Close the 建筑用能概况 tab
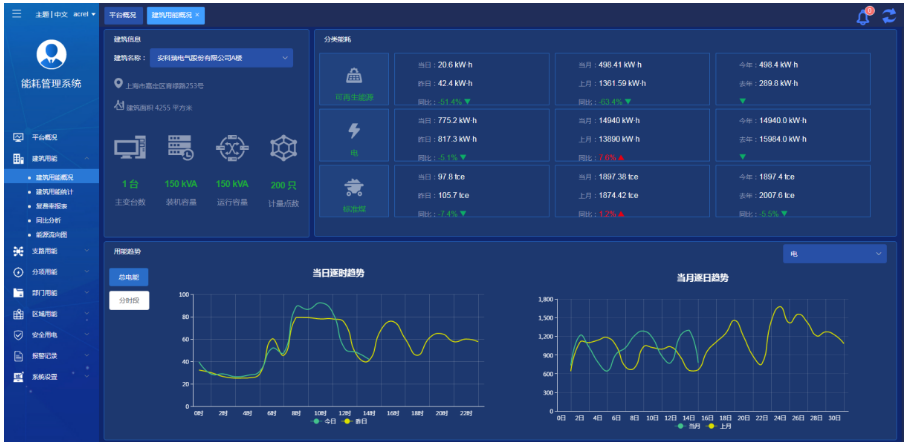906x443 pixels. coord(198,16)
